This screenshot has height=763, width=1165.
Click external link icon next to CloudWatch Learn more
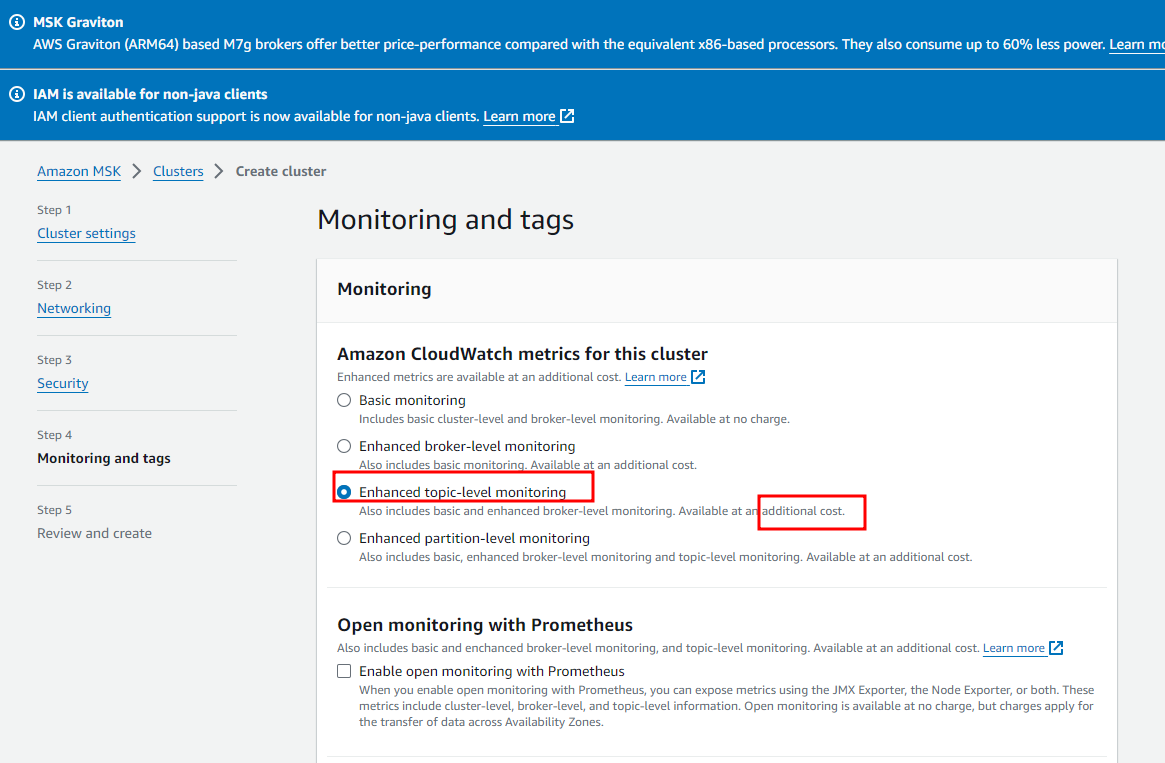pos(698,377)
